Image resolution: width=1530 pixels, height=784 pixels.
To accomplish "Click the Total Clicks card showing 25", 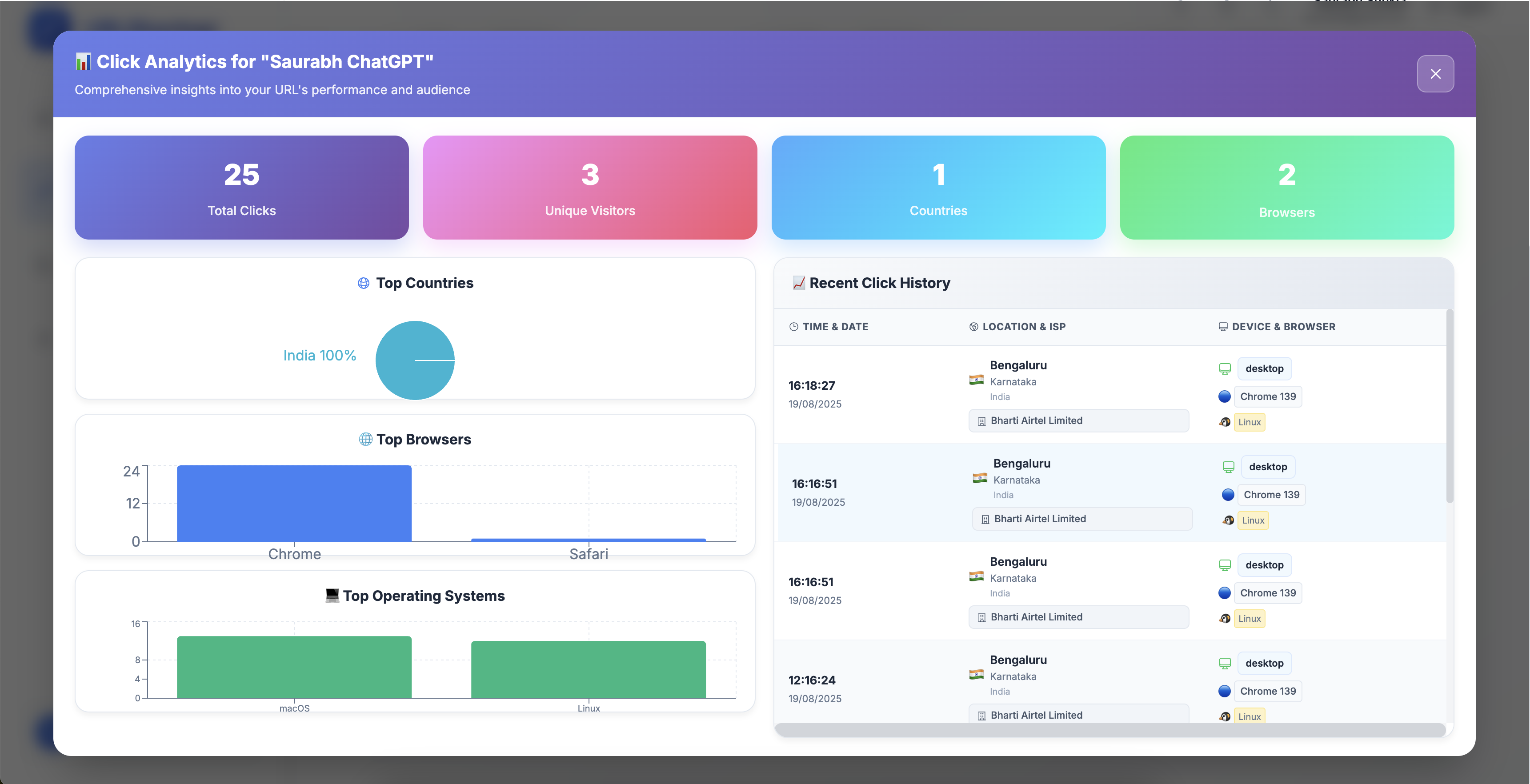I will 241,188.
